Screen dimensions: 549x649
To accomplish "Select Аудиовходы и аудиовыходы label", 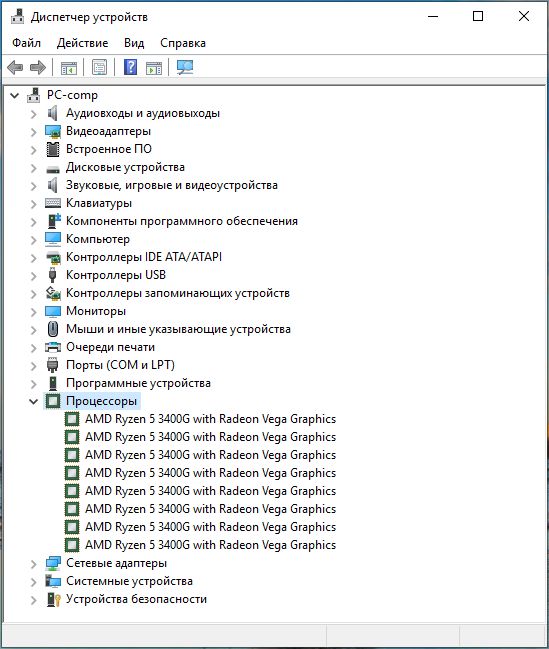I will [x=143, y=113].
